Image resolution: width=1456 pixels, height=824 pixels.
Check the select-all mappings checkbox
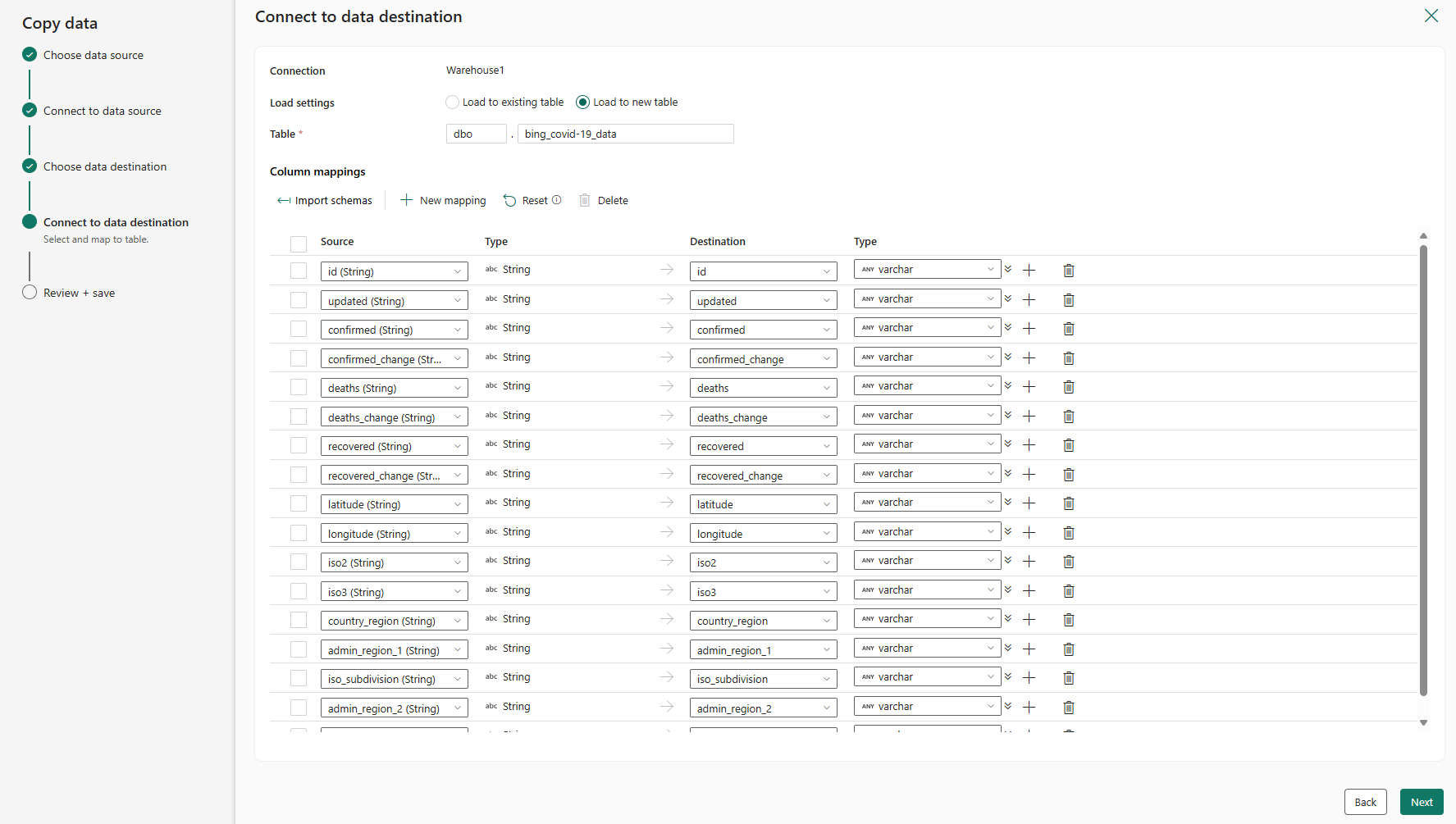tap(299, 244)
